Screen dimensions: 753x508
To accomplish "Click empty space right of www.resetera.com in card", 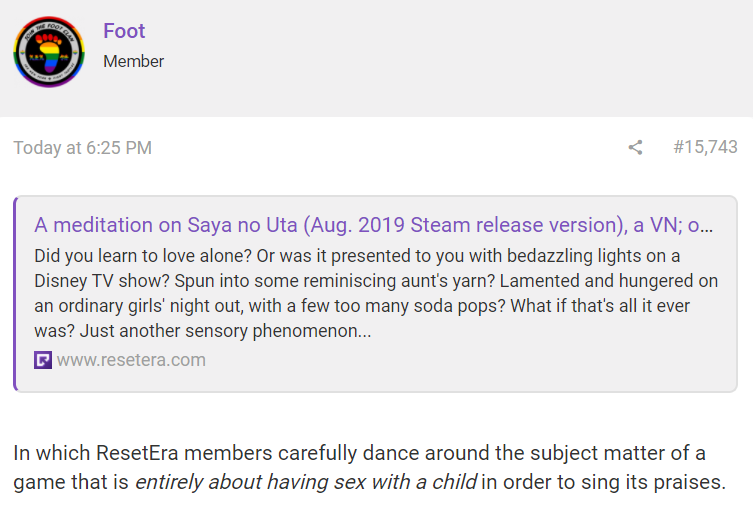I will click(471, 360).
